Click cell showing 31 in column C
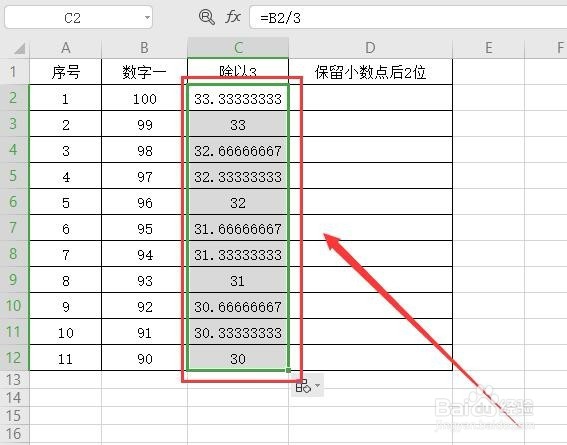Image resolution: width=567 pixels, height=445 pixels. pos(238,280)
